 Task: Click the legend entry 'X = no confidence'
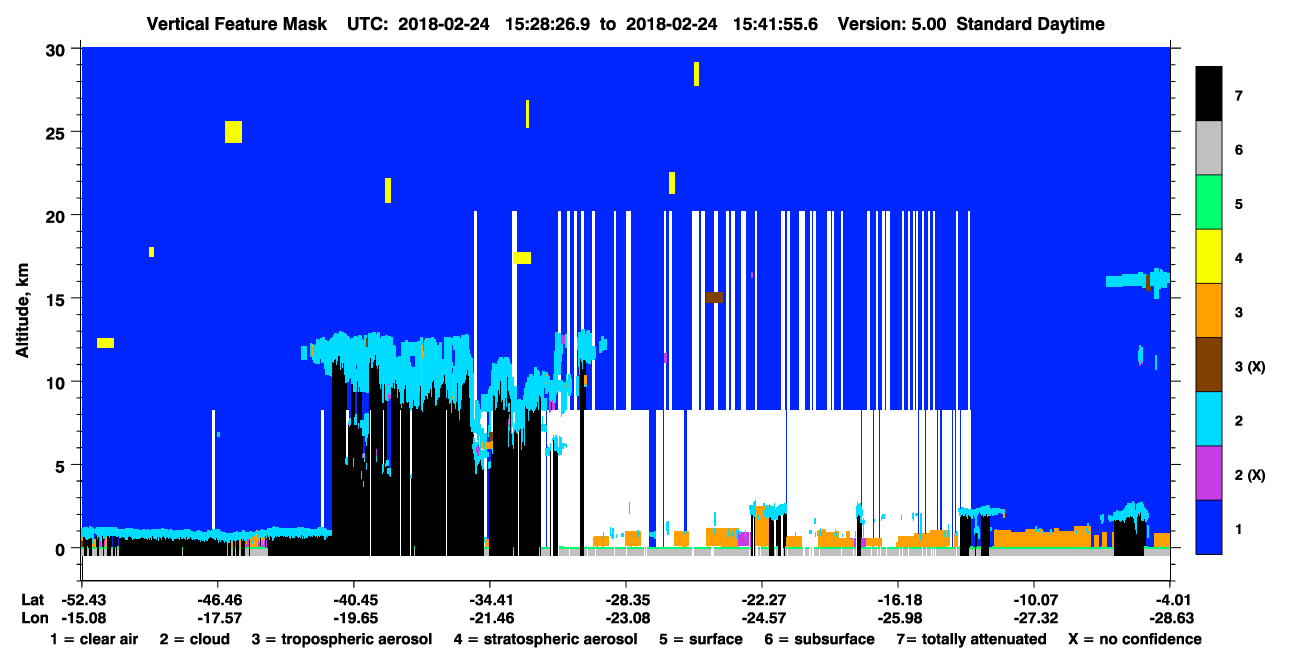click(1135, 639)
